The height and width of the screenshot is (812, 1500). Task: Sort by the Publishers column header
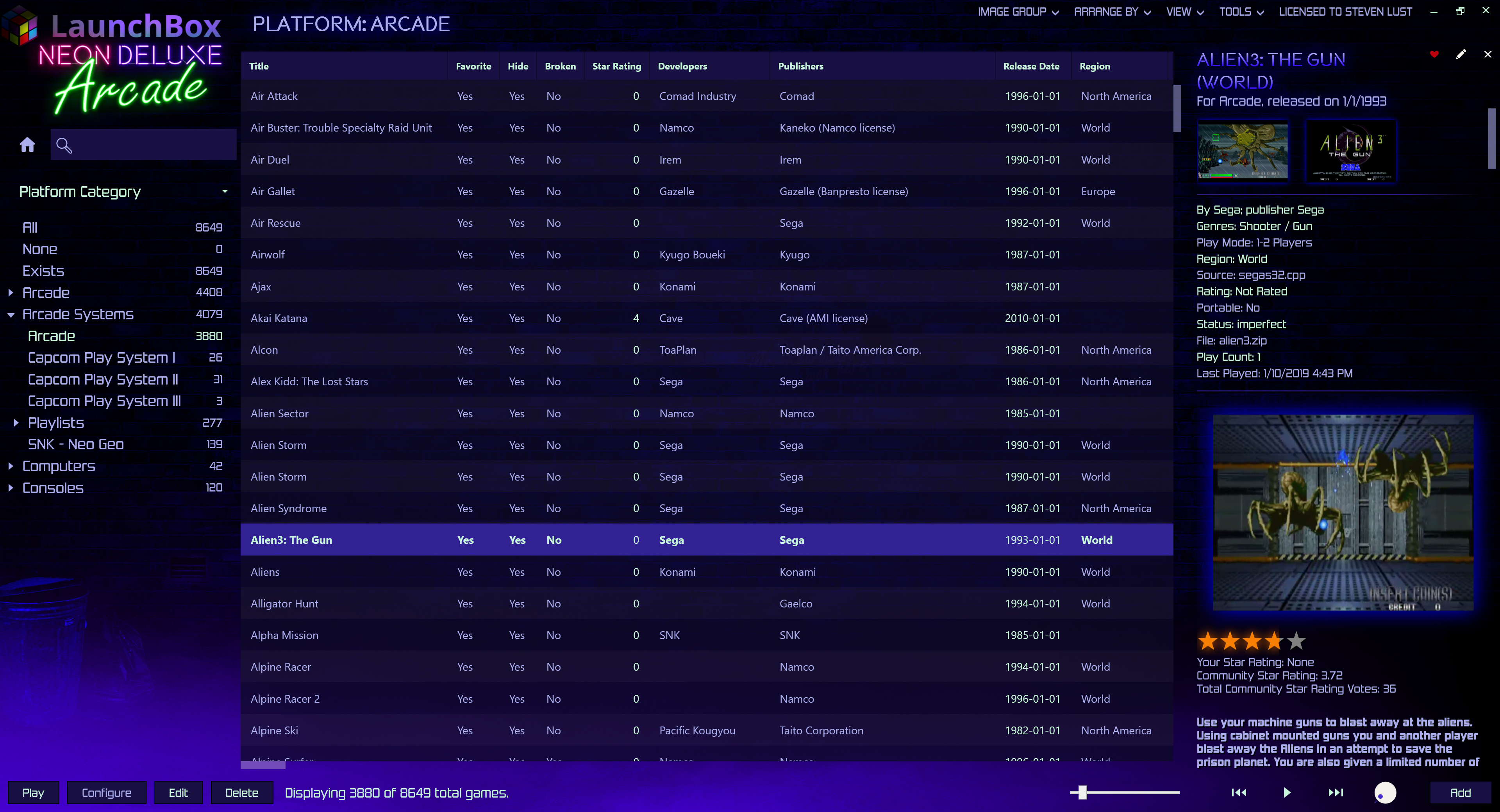pyautogui.click(x=882, y=66)
